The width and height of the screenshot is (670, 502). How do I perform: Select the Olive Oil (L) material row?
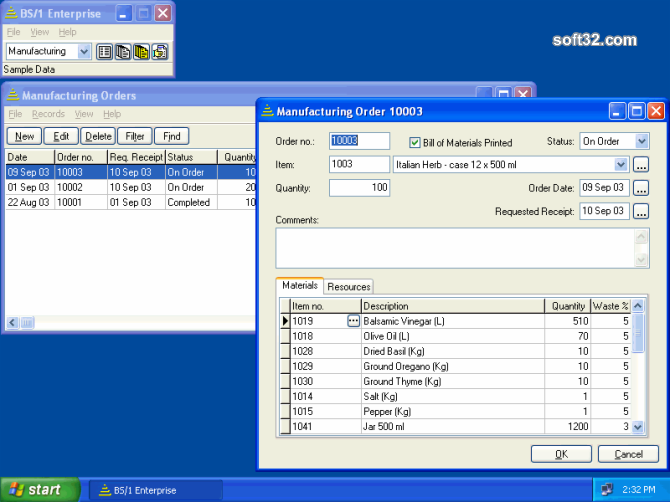coord(455,336)
